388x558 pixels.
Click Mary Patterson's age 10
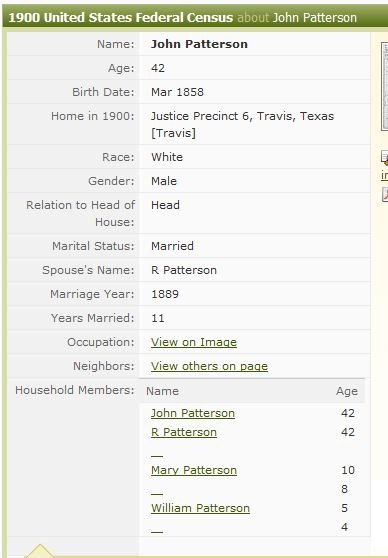[x=348, y=470]
